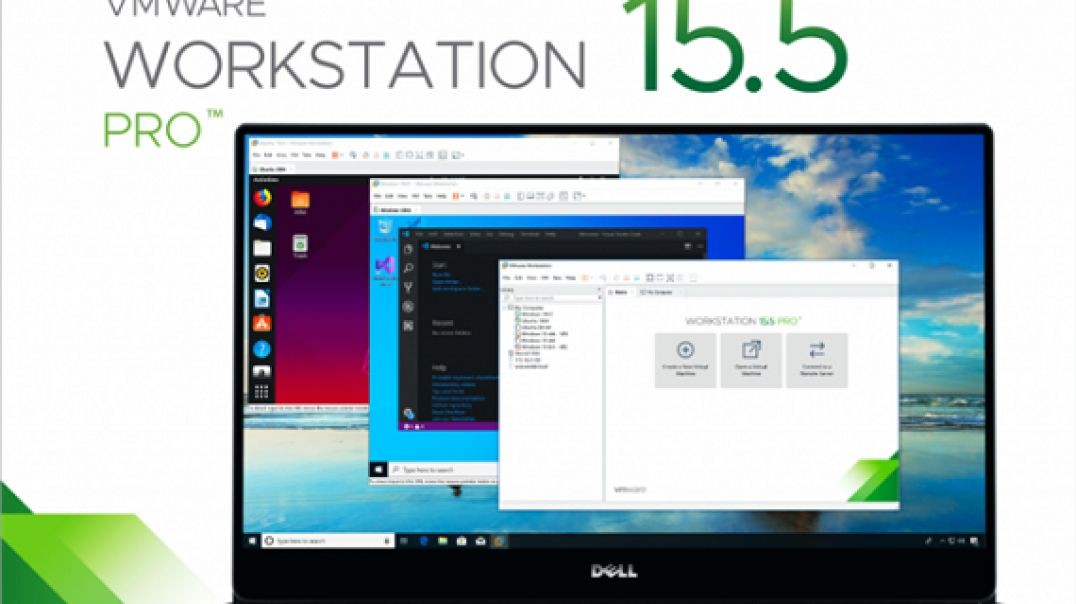Click host Windows Start button
This screenshot has height=604, width=1076.
coord(252,542)
